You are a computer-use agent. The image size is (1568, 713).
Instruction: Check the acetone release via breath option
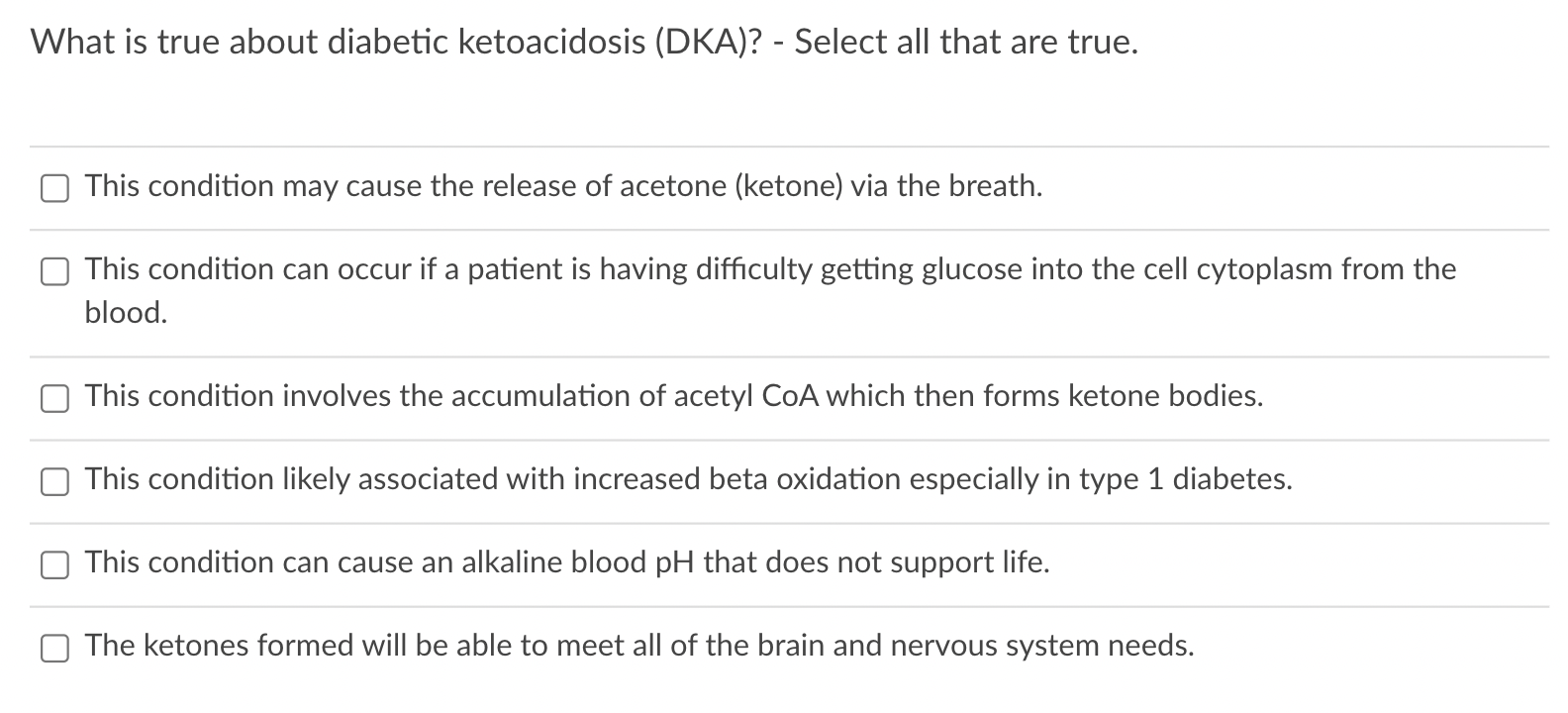[55, 186]
